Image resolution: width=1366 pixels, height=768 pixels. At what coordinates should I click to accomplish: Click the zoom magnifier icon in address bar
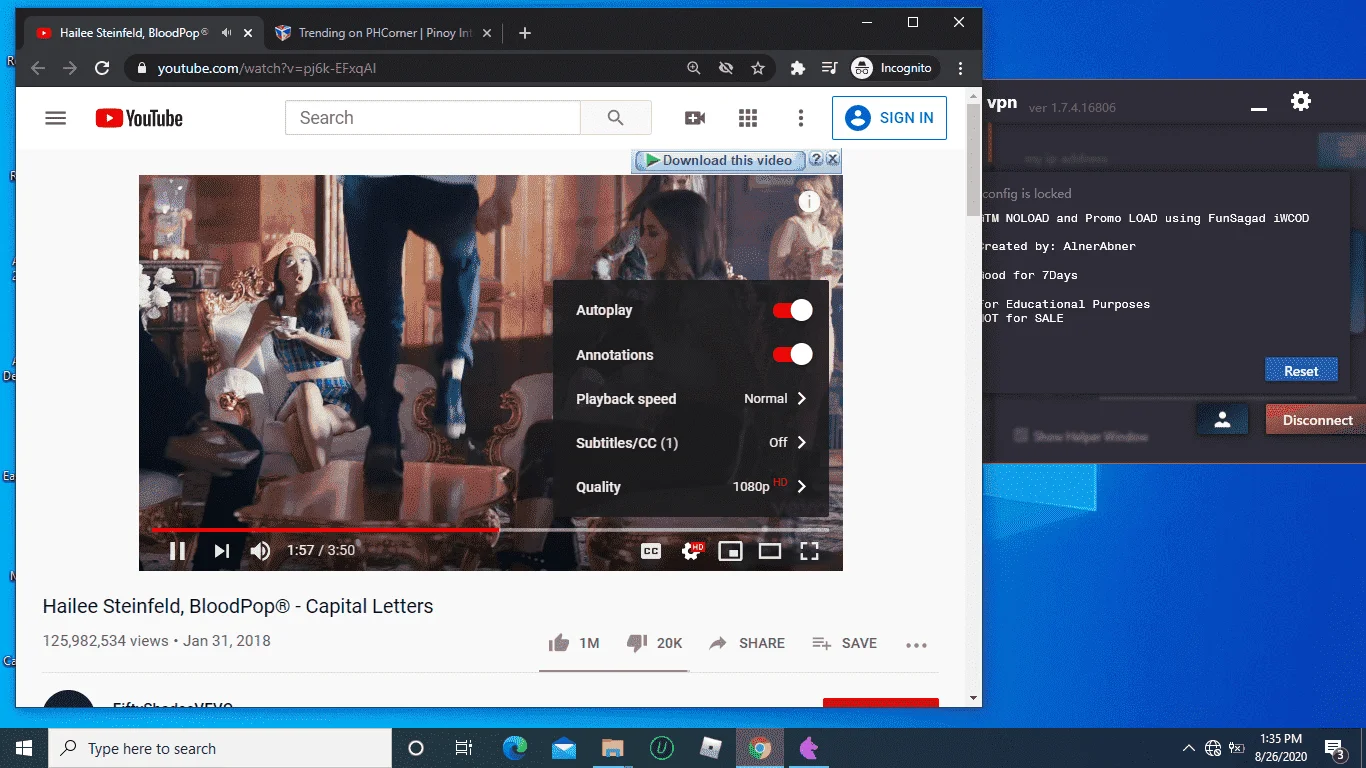694,68
